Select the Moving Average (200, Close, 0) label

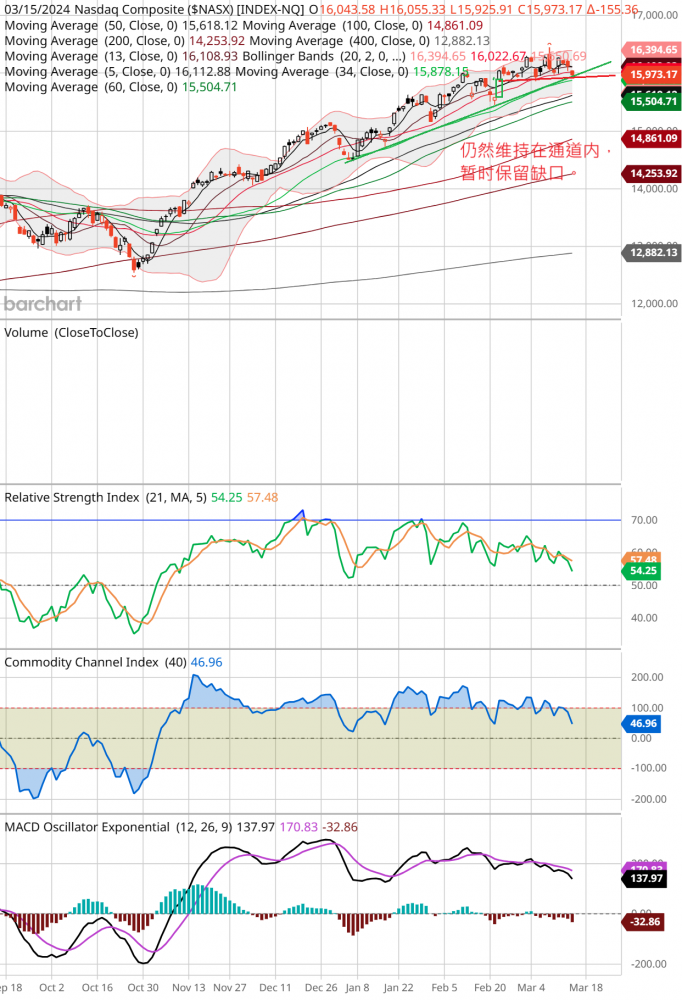click(95, 40)
